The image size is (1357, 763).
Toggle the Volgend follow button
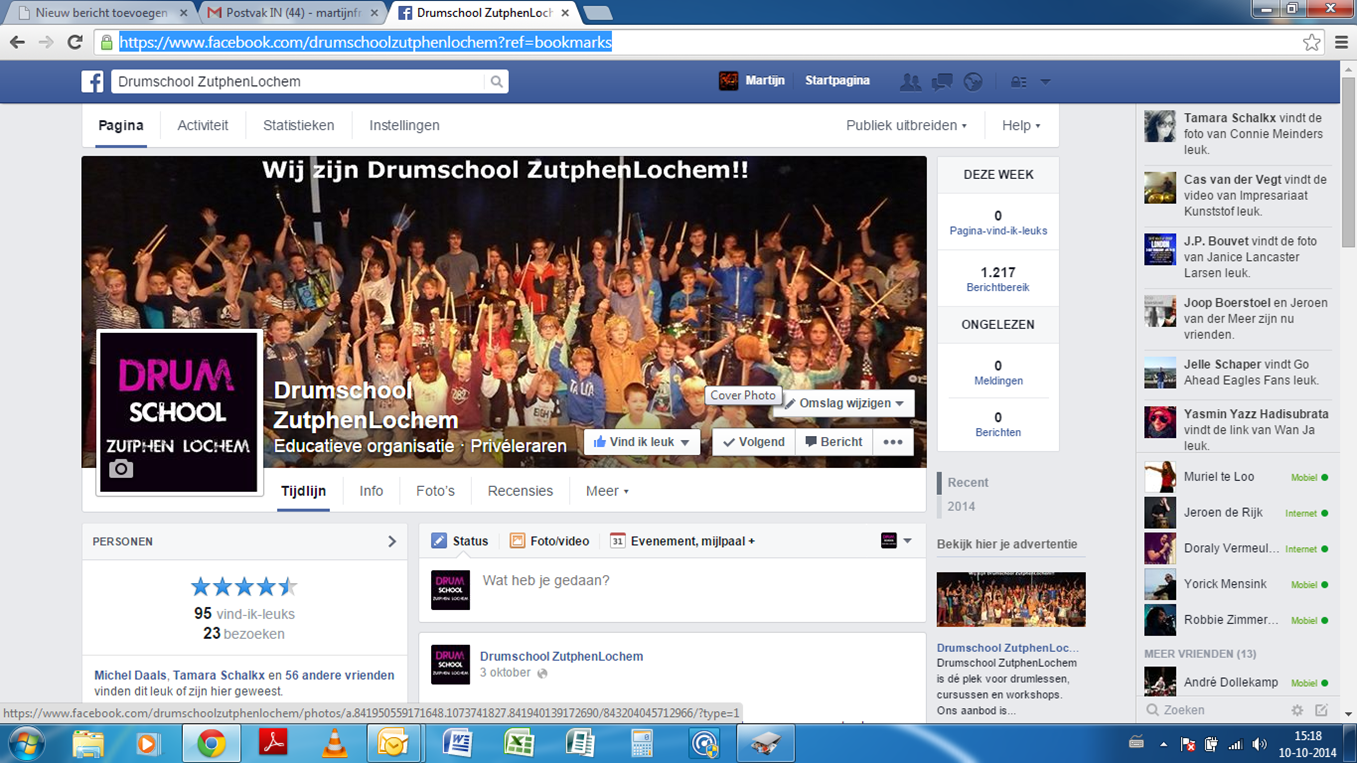[x=754, y=442]
